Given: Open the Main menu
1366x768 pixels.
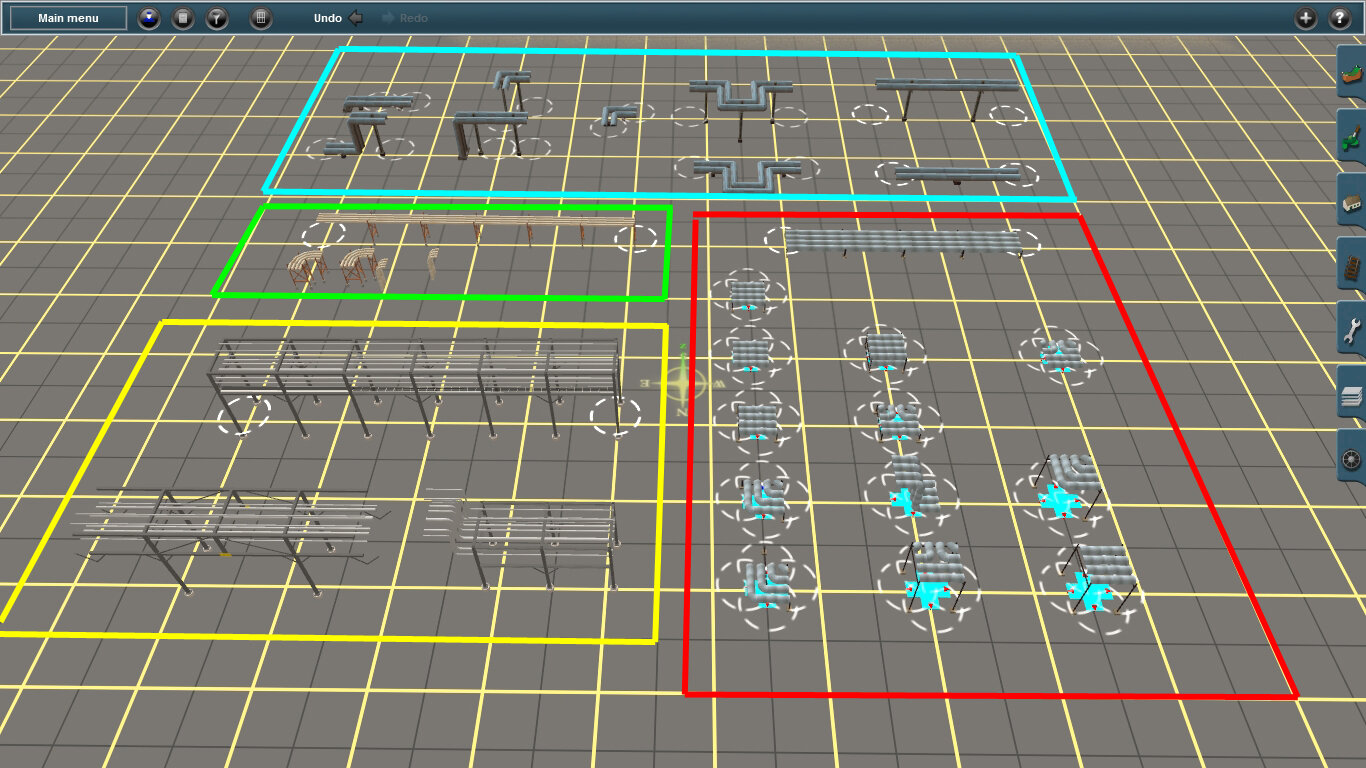Looking at the screenshot, I should (x=68, y=18).
